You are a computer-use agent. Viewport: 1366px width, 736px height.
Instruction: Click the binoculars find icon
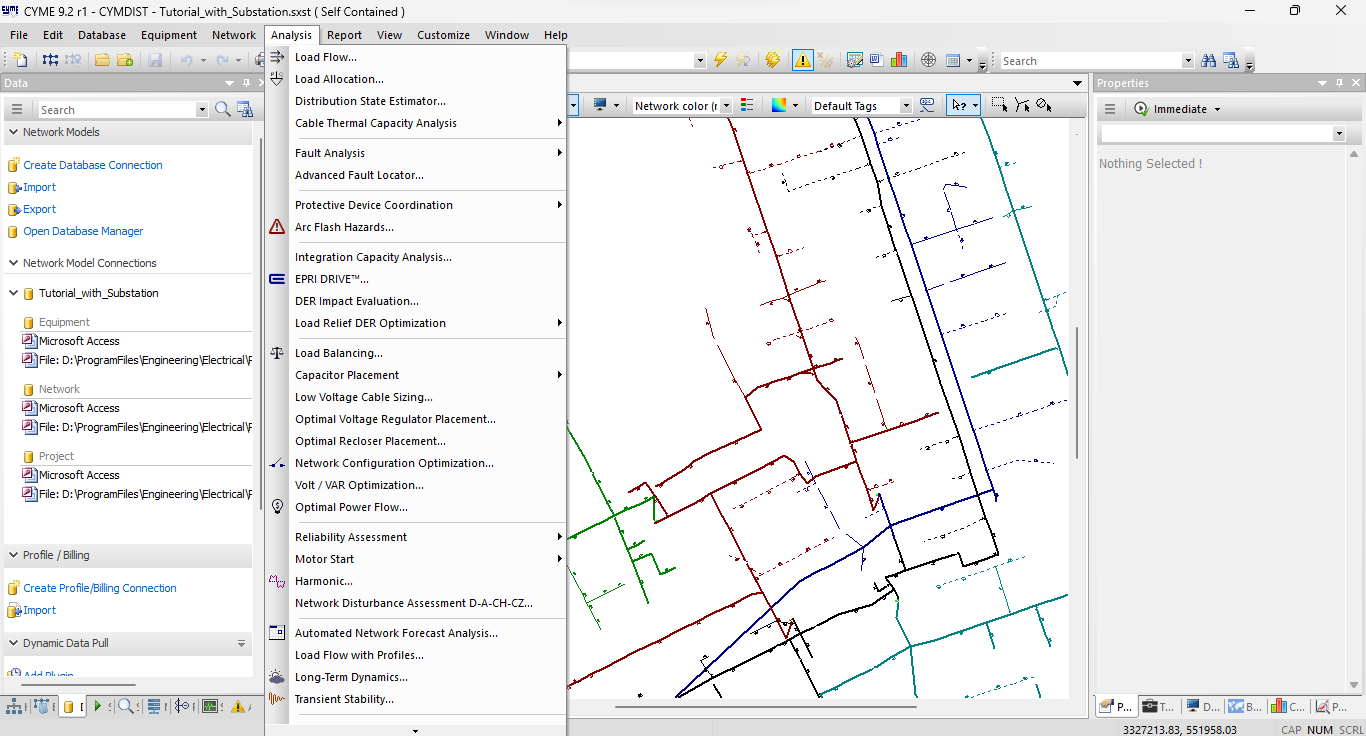[x=1209, y=60]
